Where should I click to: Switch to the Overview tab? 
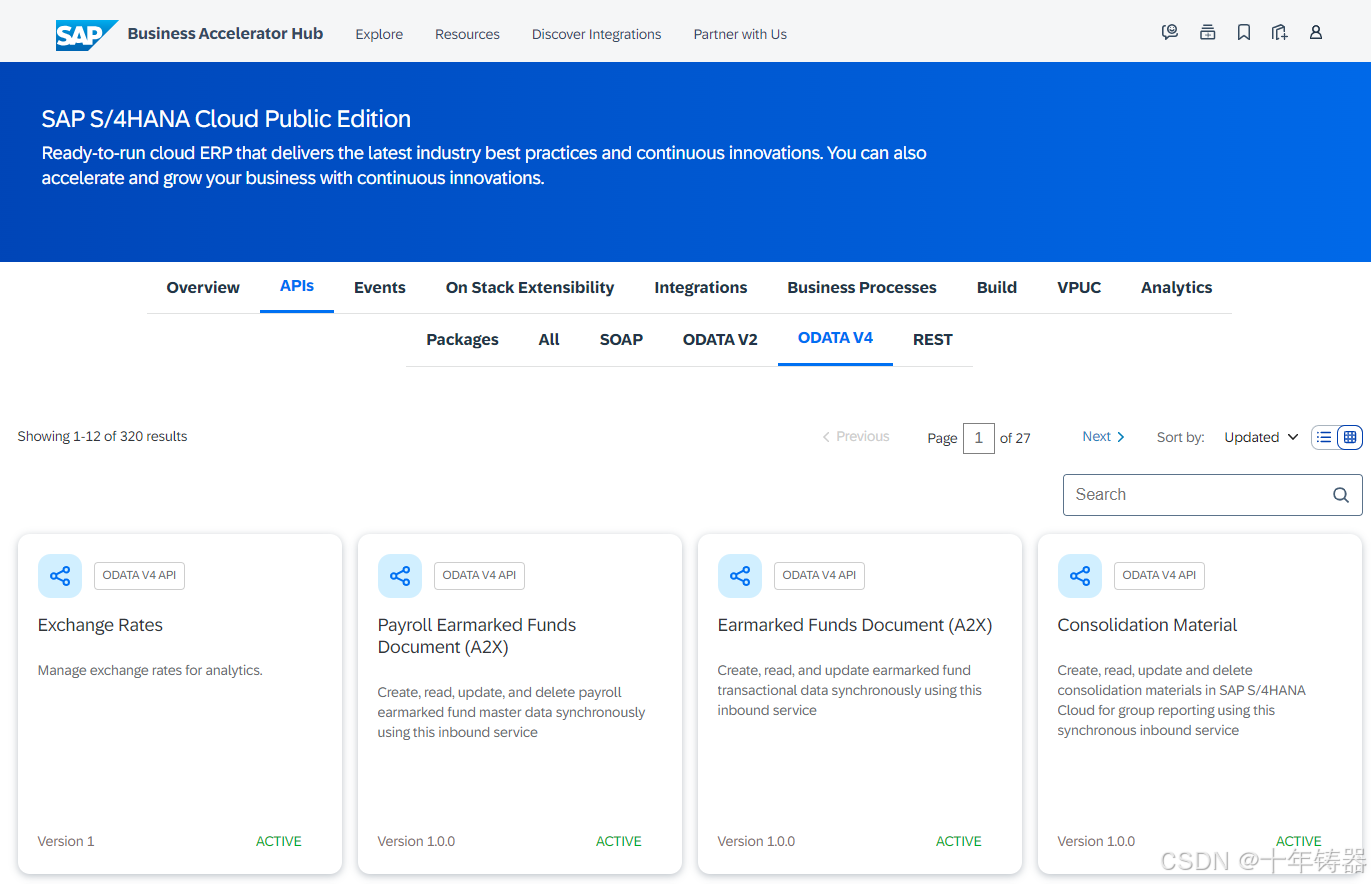coord(203,287)
